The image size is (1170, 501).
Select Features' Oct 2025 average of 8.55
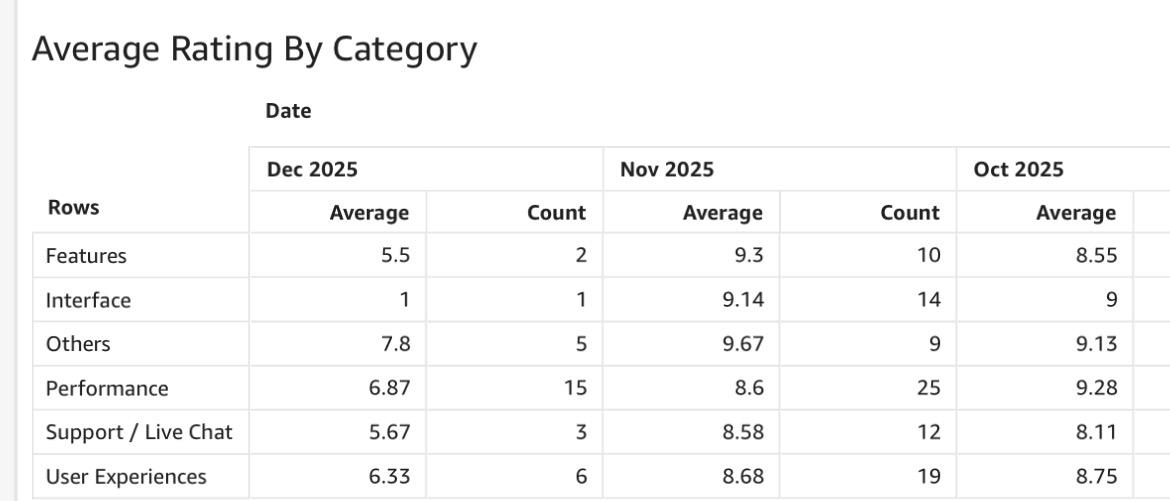pyautogui.click(x=1096, y=256)
